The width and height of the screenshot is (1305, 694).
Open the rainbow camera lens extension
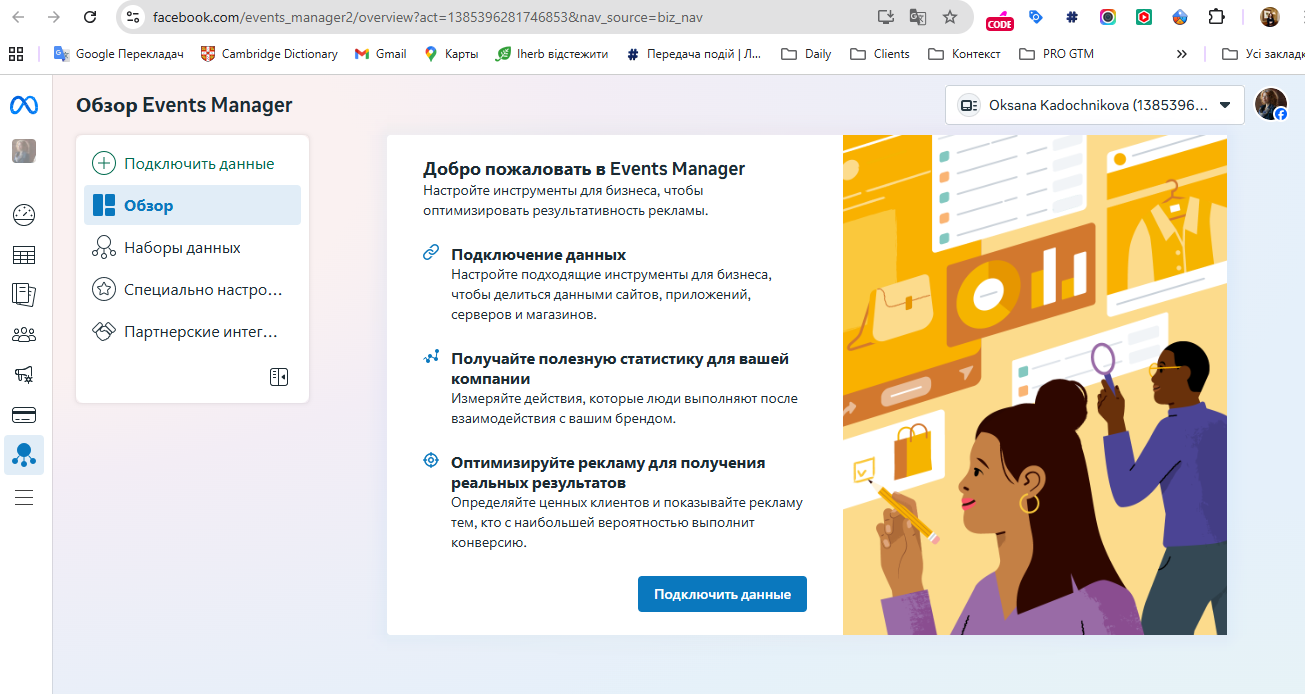tap(1108, 17)
